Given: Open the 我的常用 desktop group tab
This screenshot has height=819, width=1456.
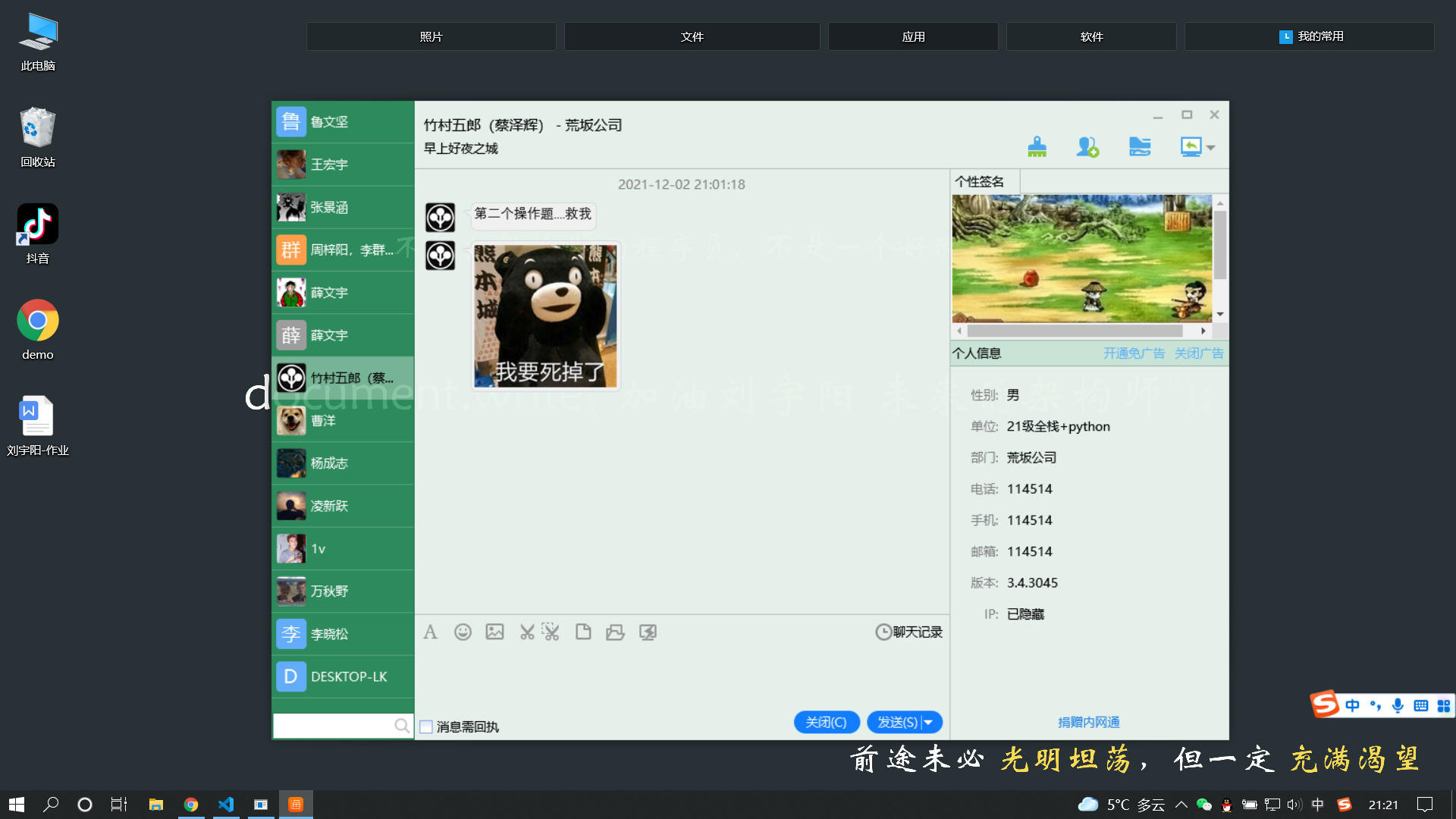Looking at the screenshot, I should (x=1310, y=36).
